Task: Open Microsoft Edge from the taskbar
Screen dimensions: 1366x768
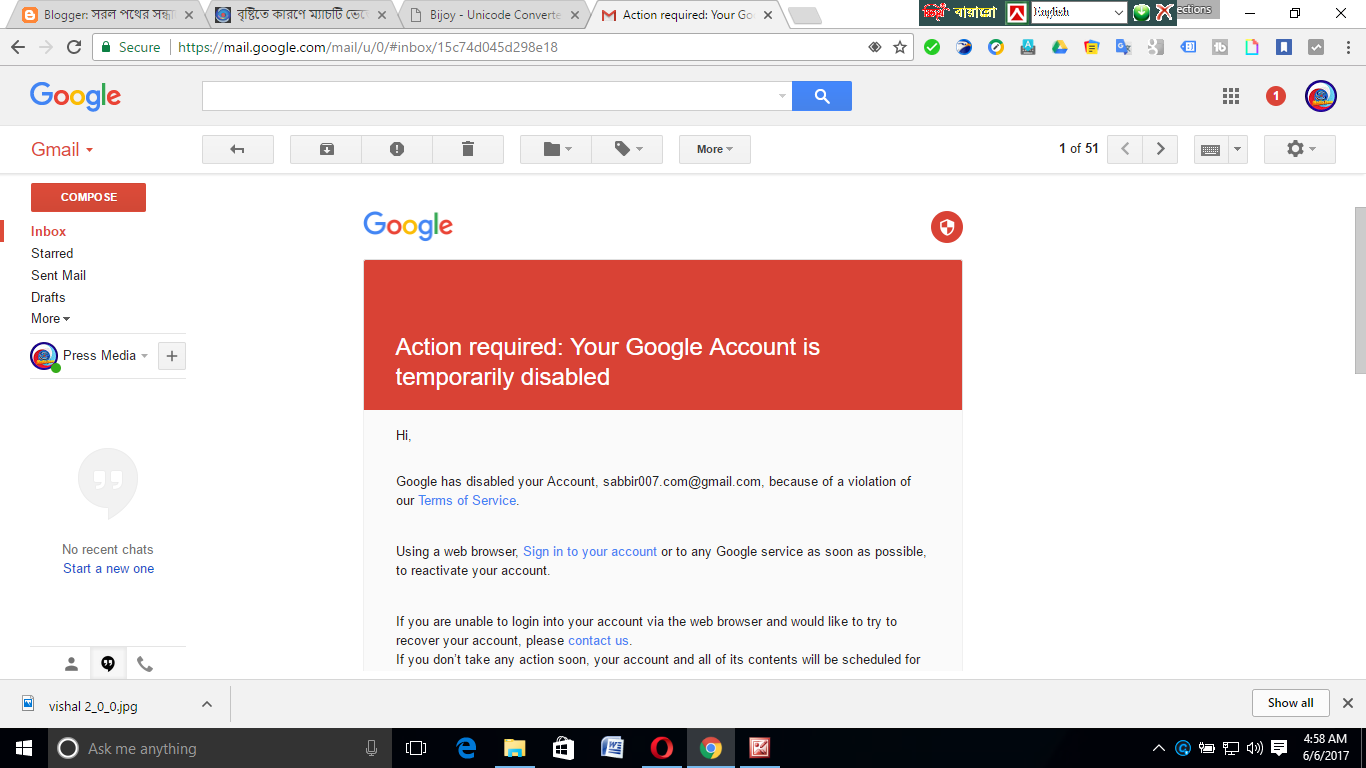Action: 465,748
